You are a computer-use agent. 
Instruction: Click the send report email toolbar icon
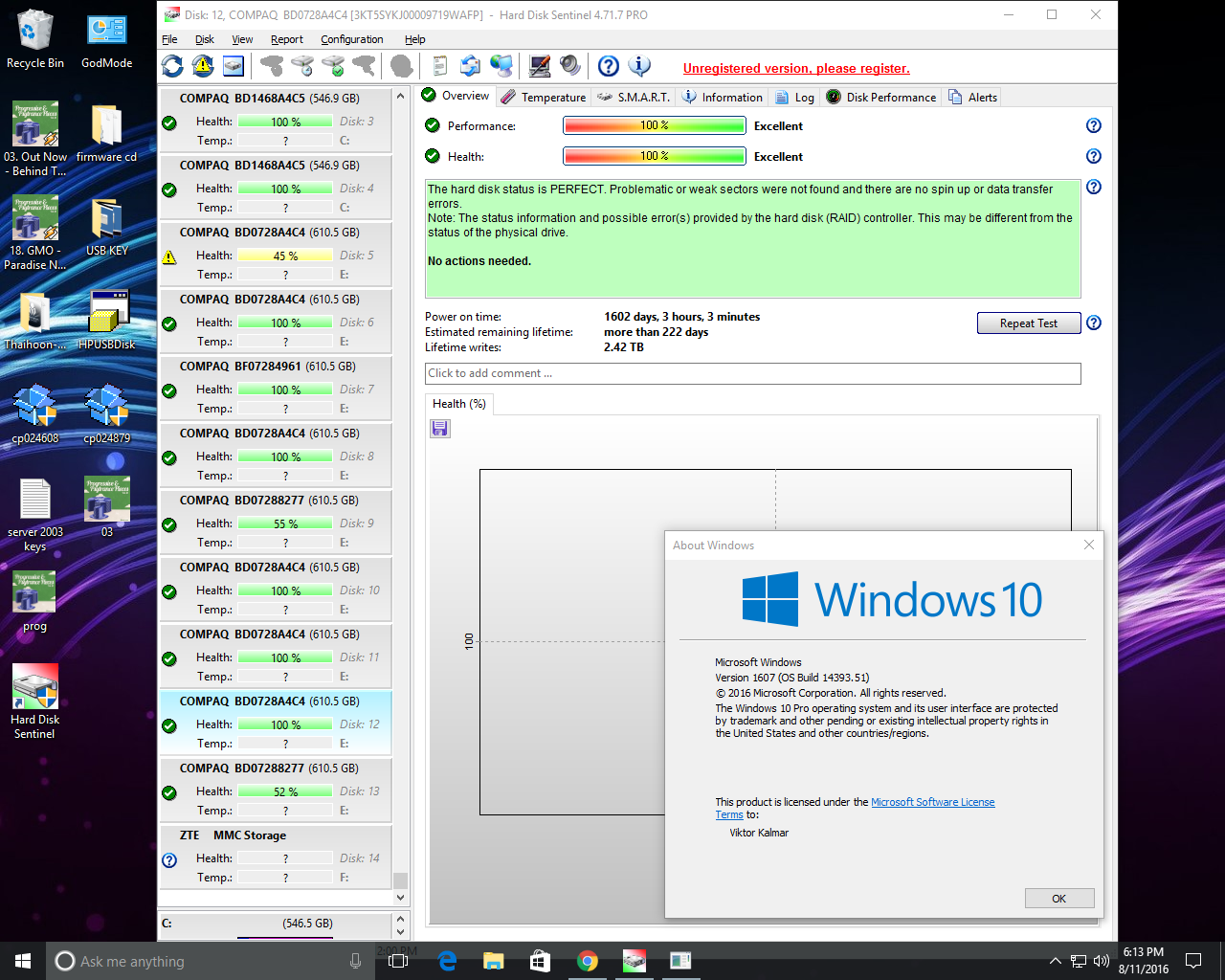click(470, 66)
